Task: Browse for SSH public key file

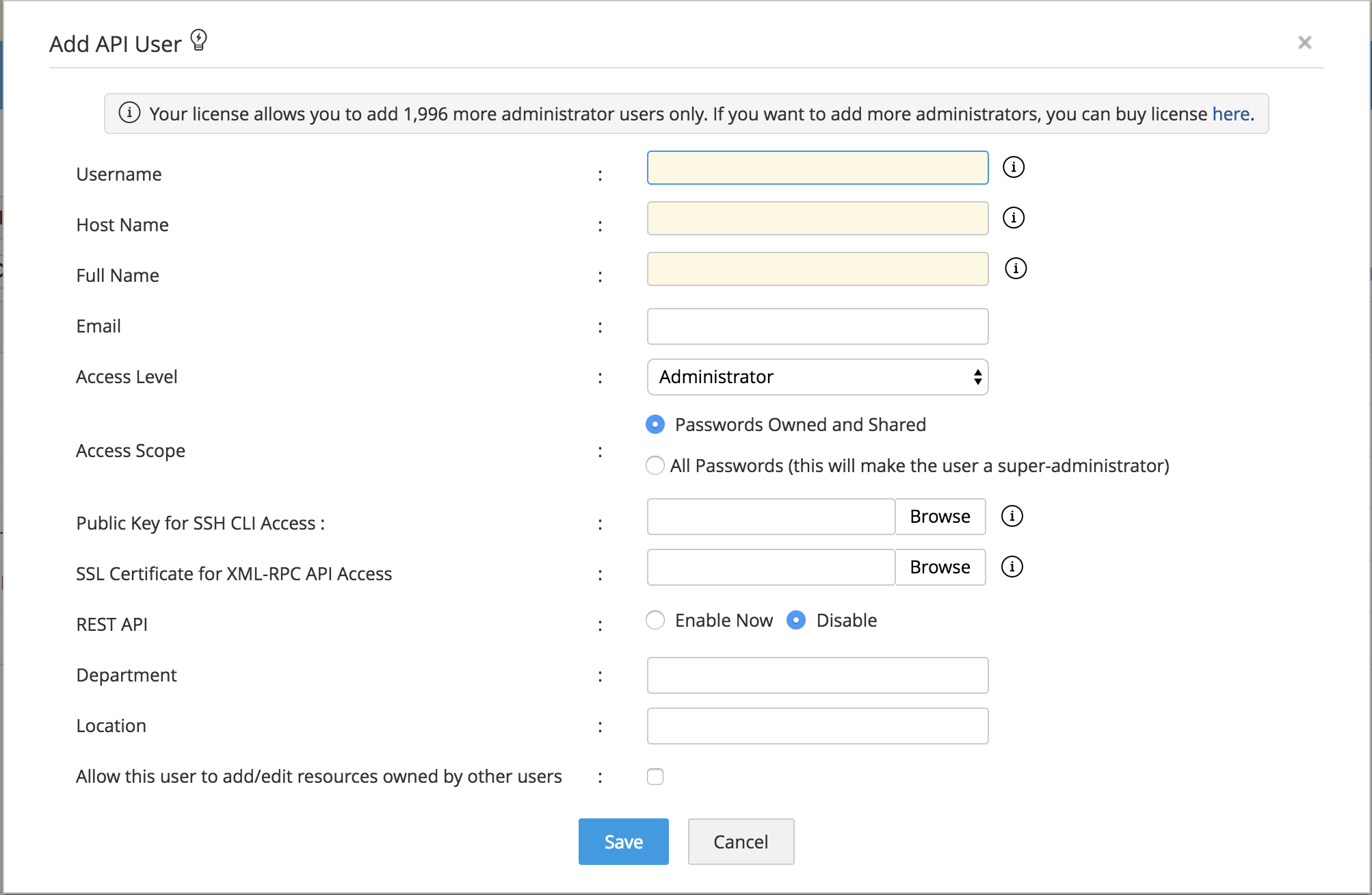Action: coord(940,517)
